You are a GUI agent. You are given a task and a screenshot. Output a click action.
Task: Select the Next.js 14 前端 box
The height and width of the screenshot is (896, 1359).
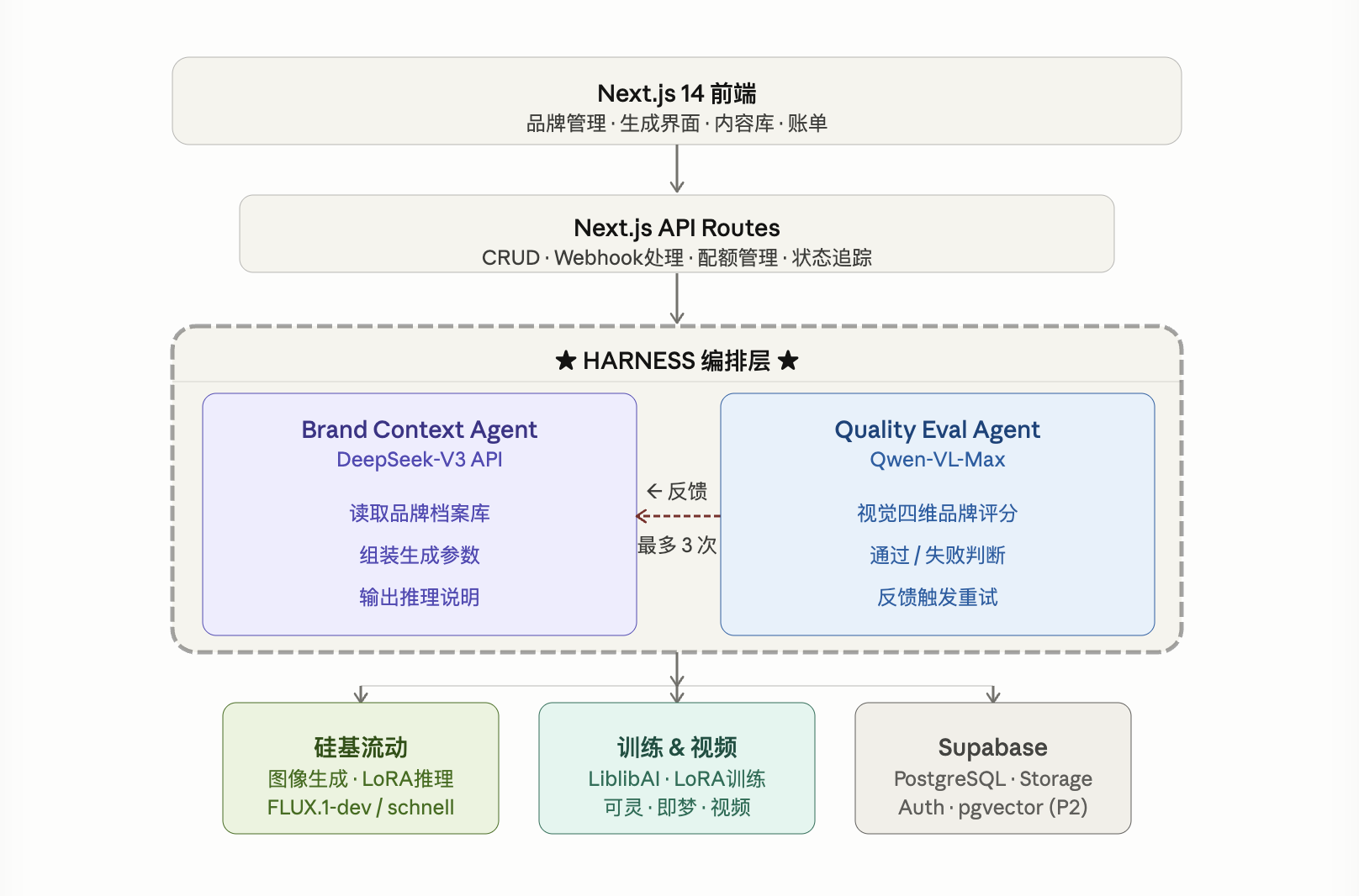677,101
